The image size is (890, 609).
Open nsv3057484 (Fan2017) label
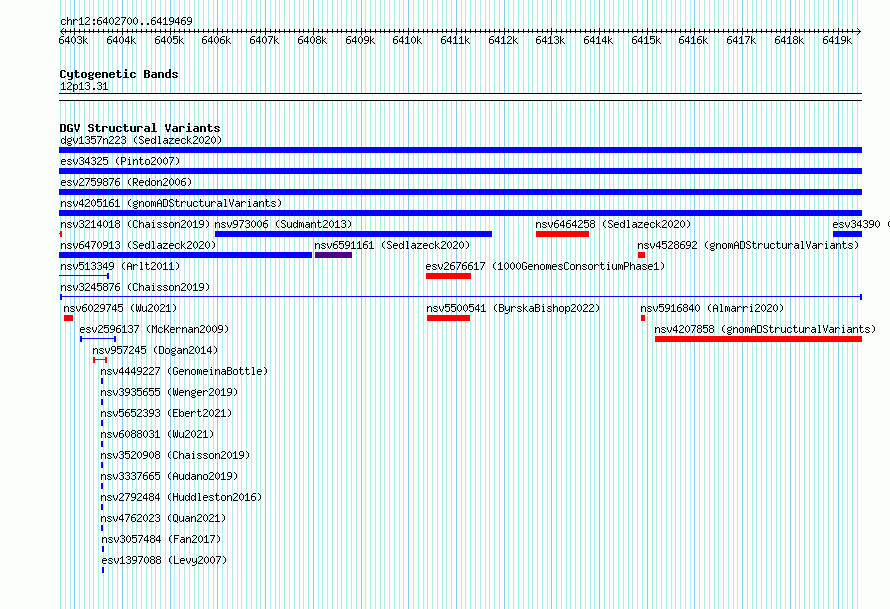click(x=161, y=539)
